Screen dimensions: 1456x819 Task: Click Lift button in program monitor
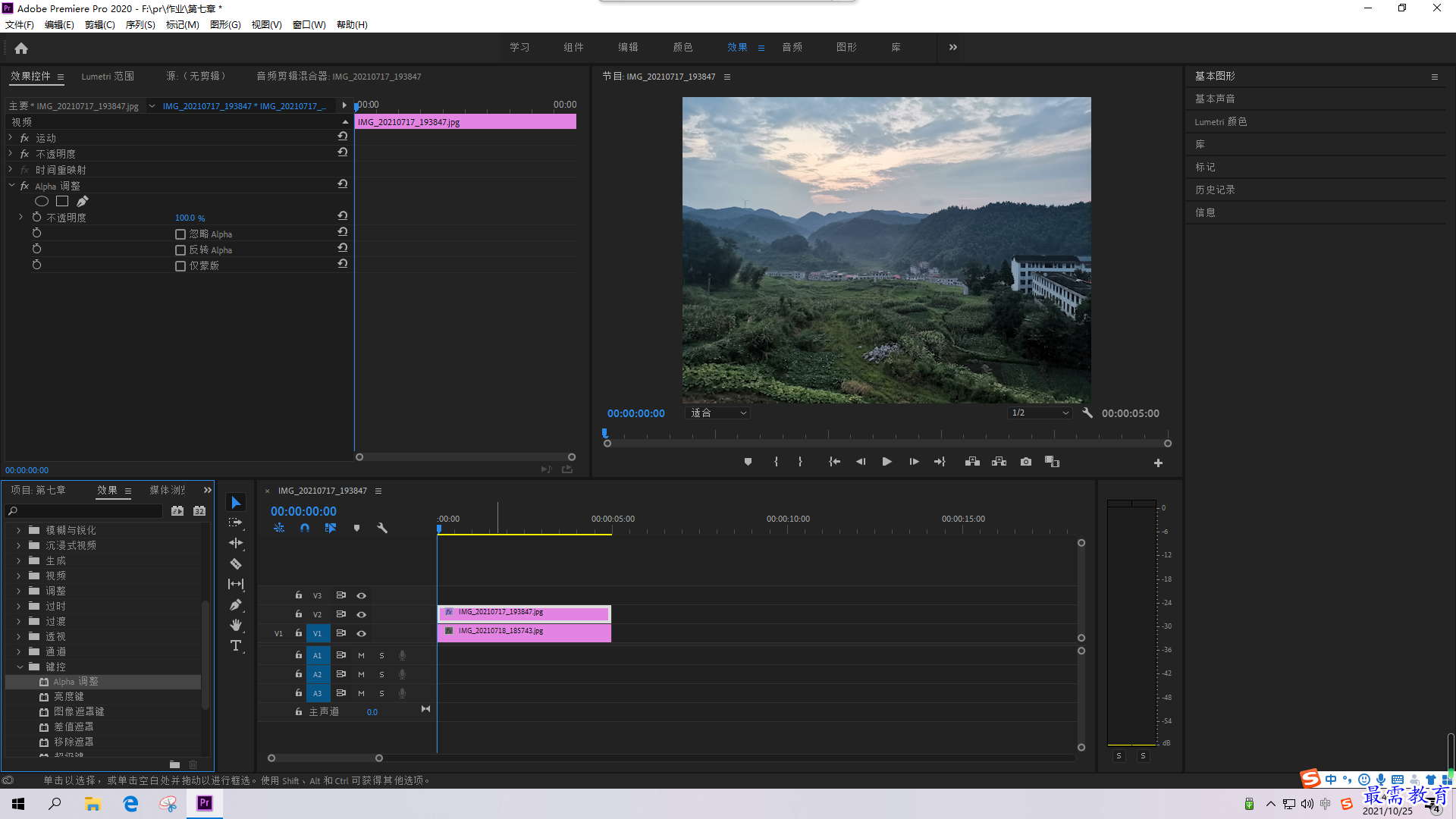click(x=972, y=462)
